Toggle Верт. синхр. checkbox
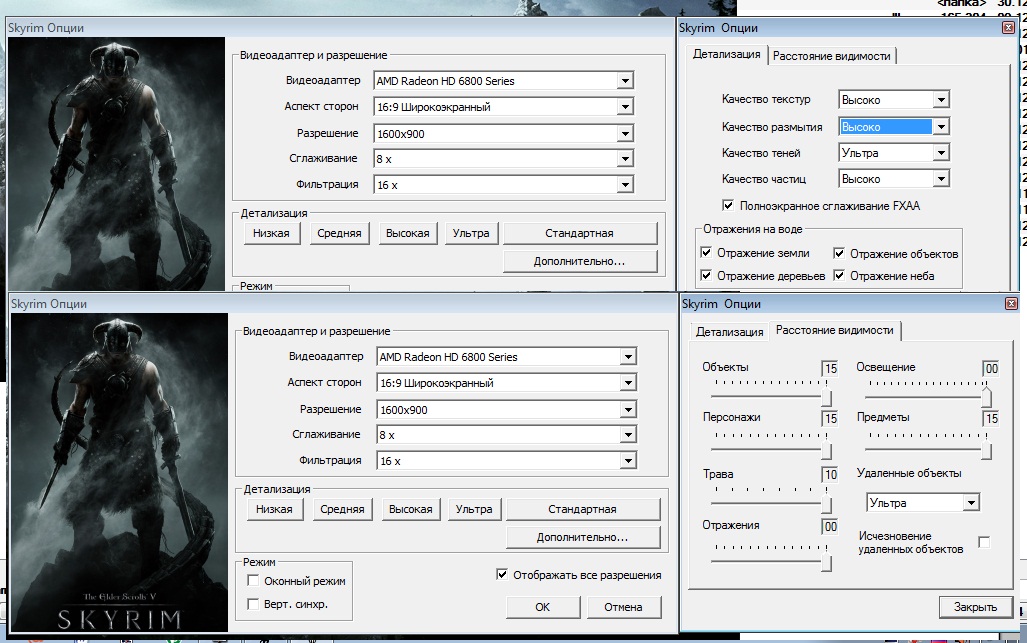The image size is (1027, 643). click(x=254, y=604)
